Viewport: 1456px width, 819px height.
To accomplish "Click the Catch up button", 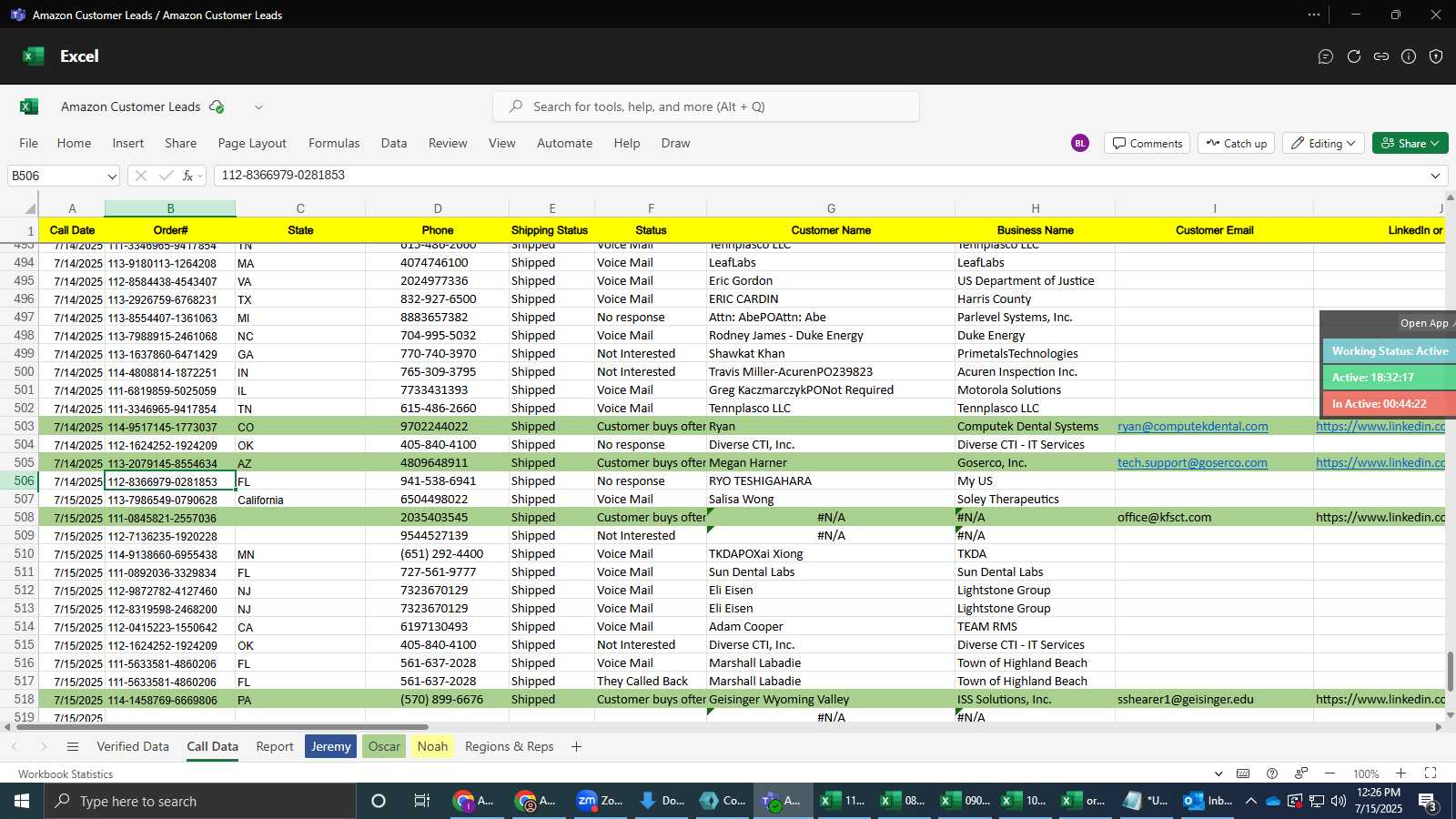I will coord(1237,143).
